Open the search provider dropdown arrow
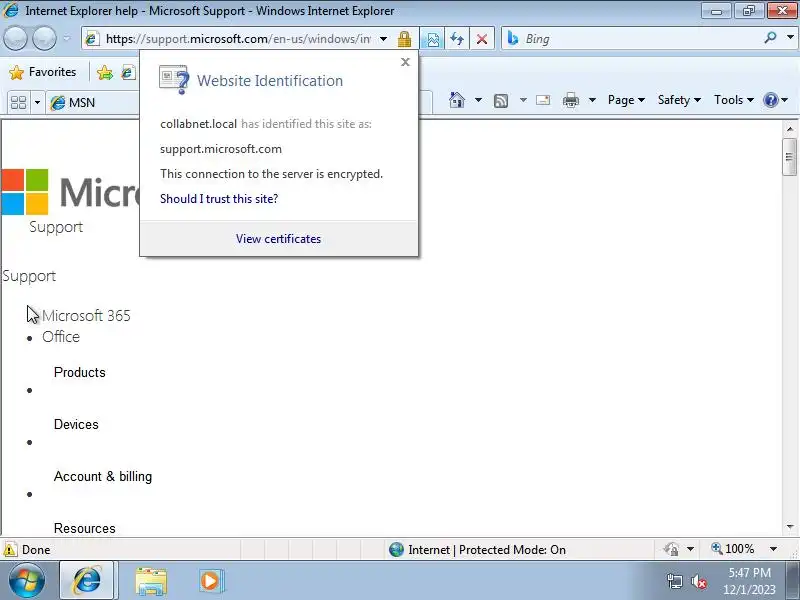 click(790, 38)
